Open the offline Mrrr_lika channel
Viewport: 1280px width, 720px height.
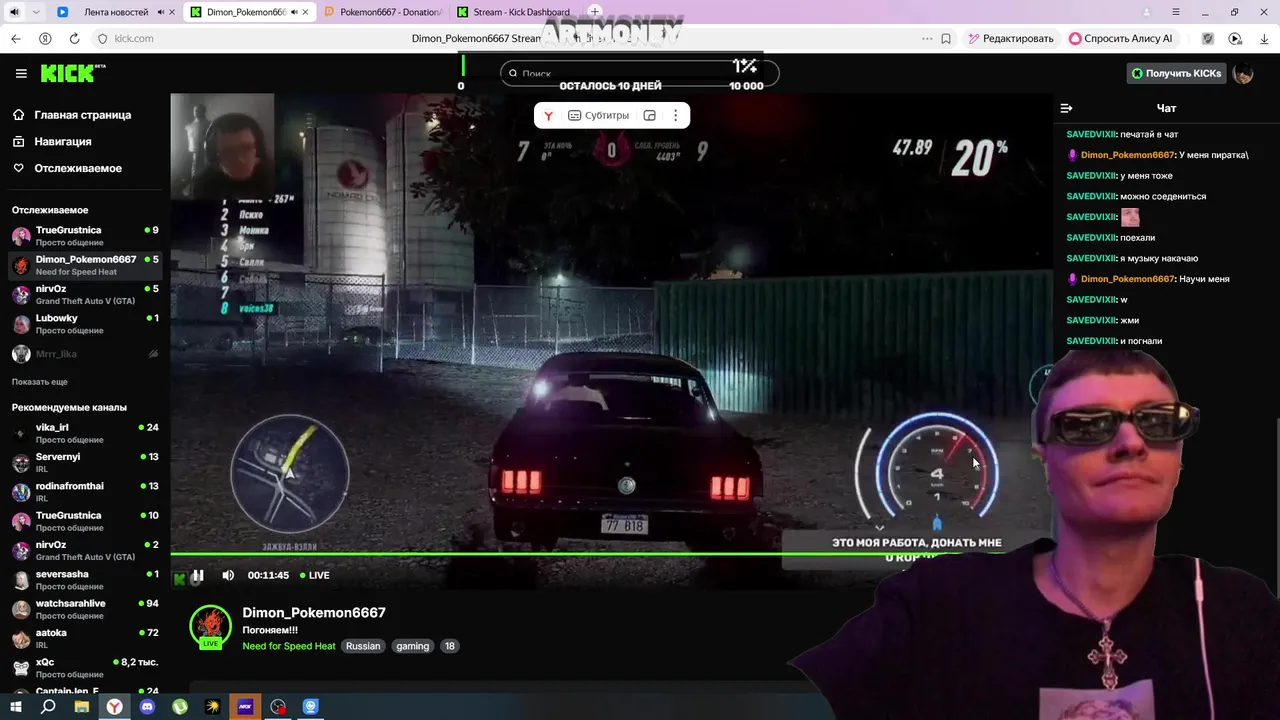pyautogui.click(x=85, y=354)
